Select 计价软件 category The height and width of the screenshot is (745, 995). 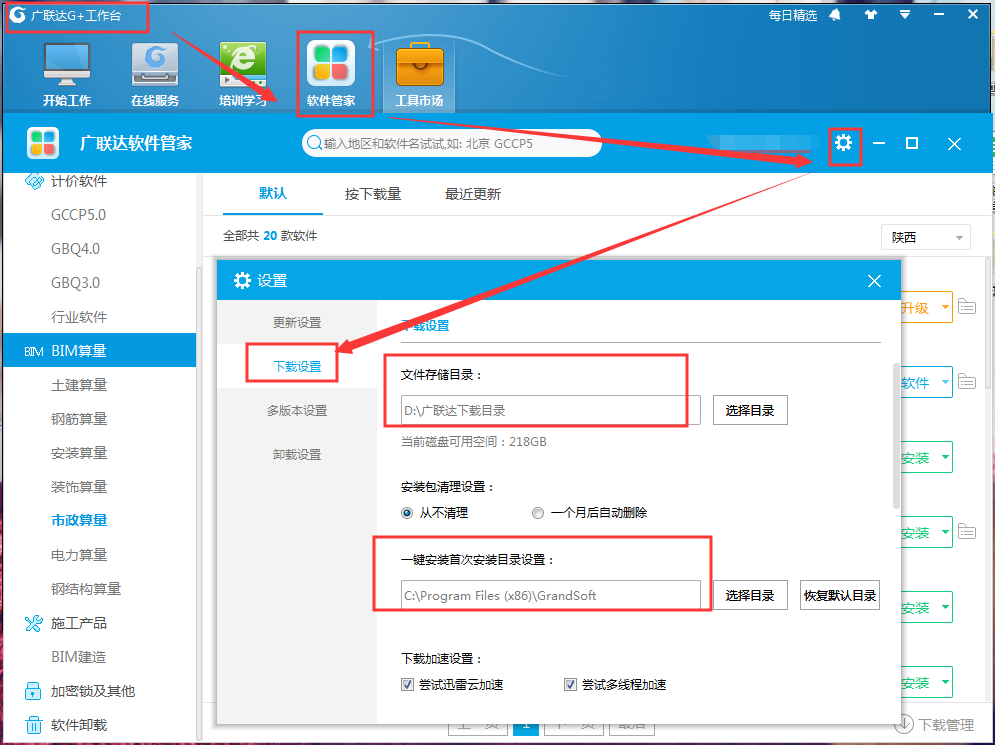coord(79,181)
